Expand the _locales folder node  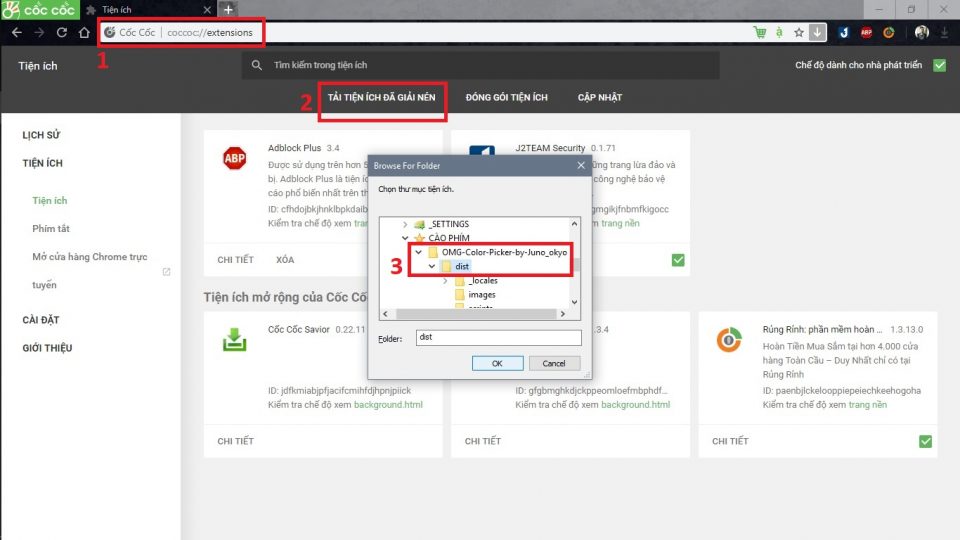(x=445, y=280)
